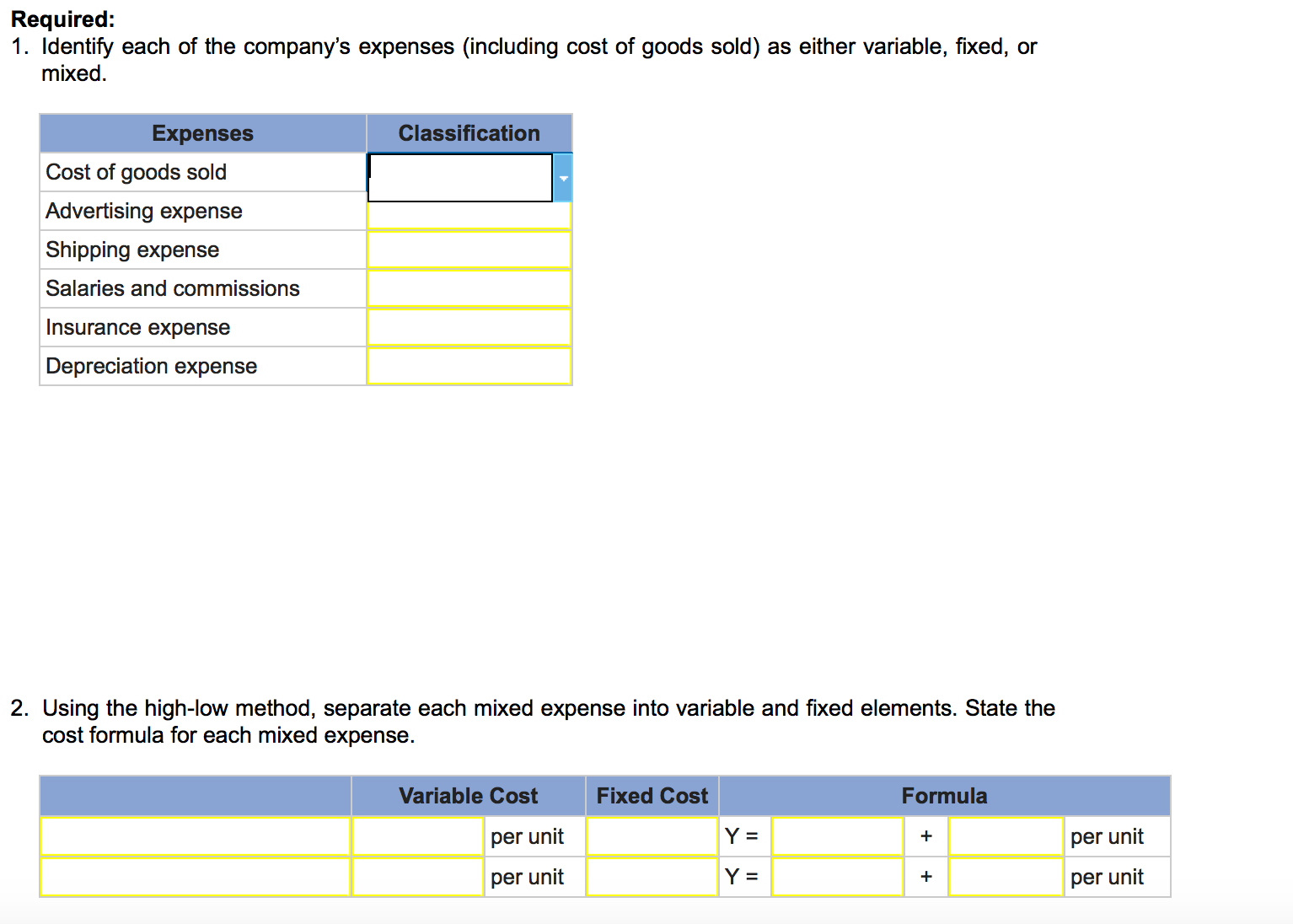Click second row Fixed Cost field

[x=652, y=877]
